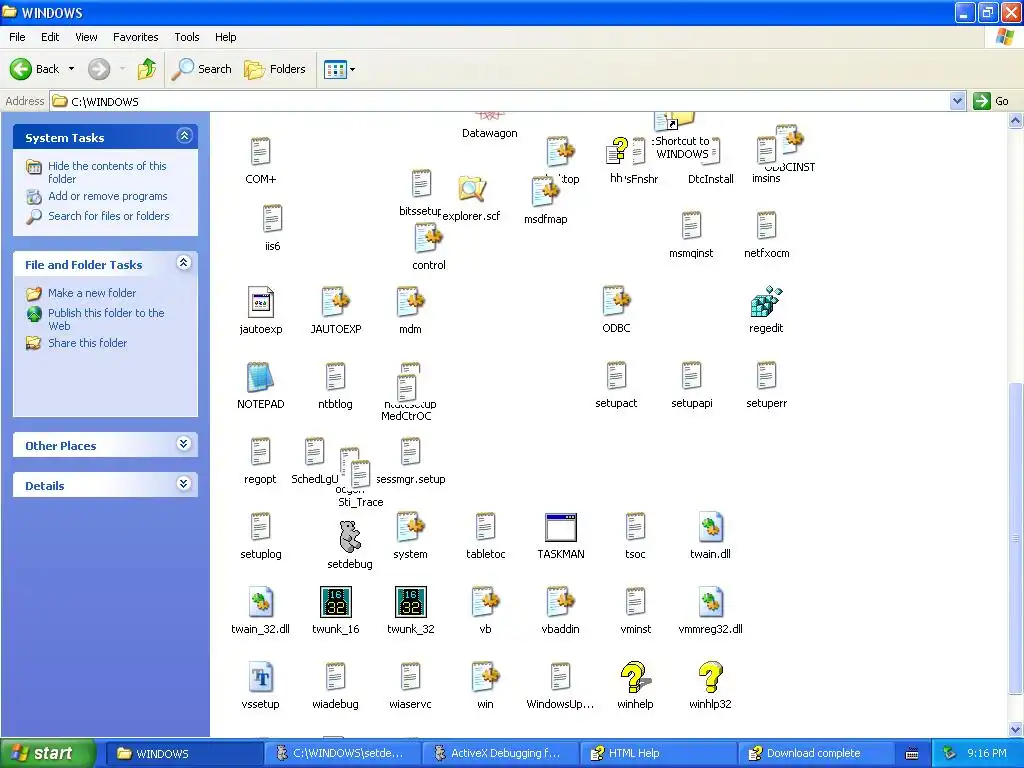Open the Favorites menu
This screenshot has width=1024, height=768.
[x=135, y=37]
